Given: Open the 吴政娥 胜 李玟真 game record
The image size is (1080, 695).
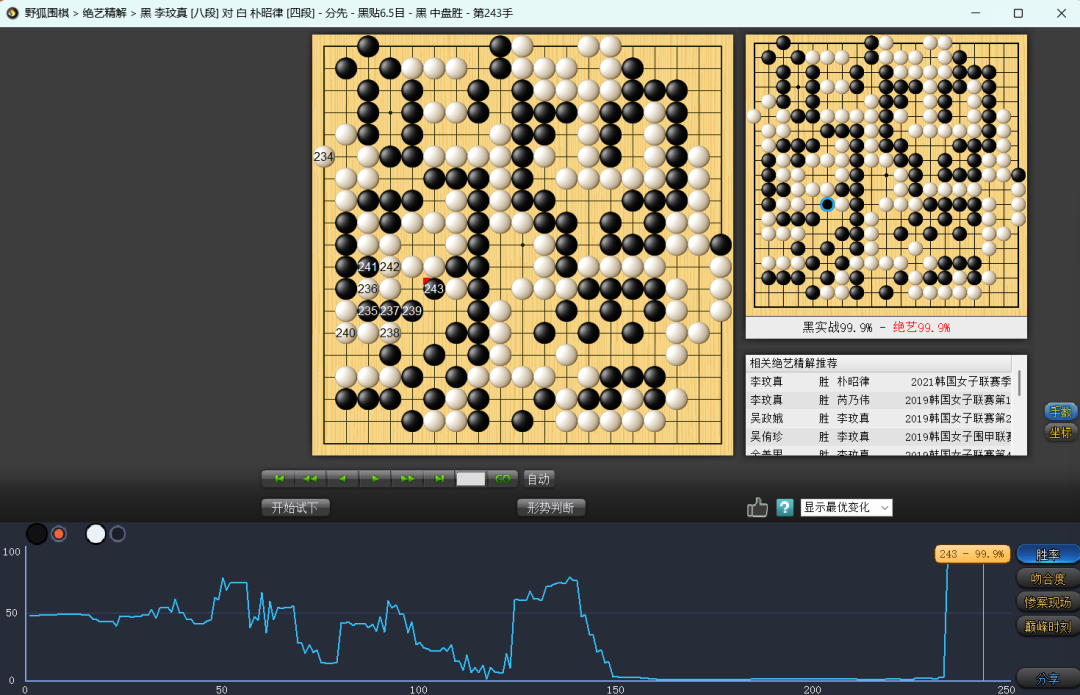Looking at the screenshot, I should (x=880, y=418).
